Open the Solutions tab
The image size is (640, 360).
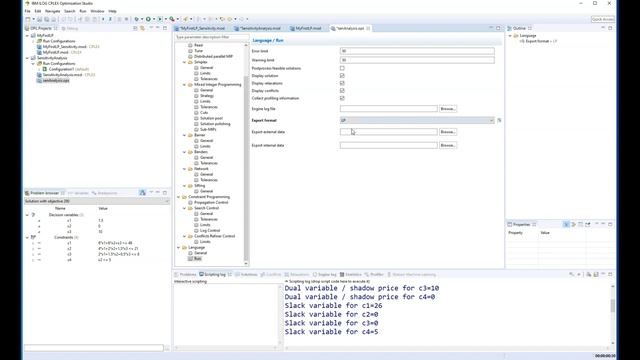click(248, 274)
